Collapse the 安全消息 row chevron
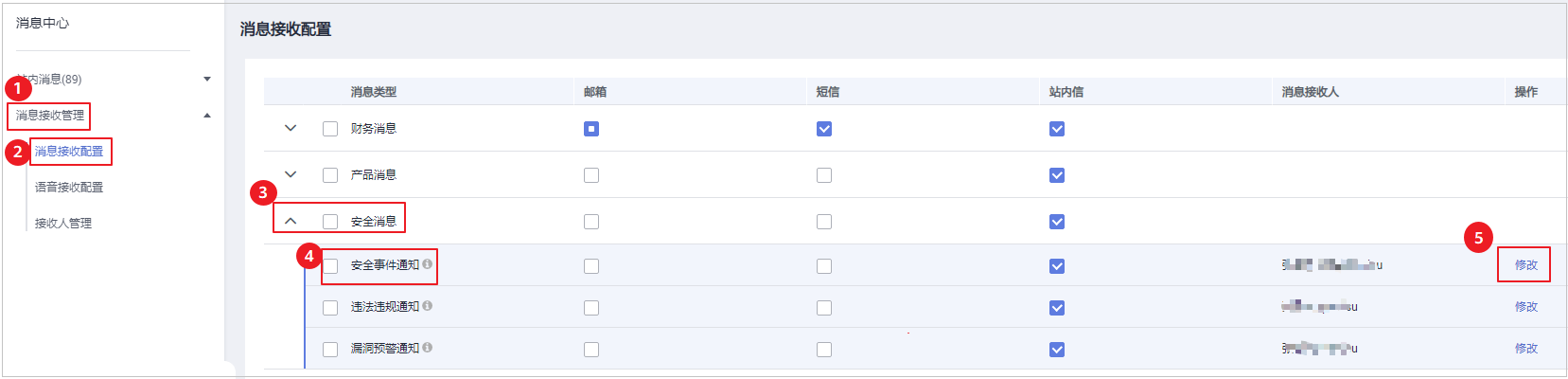 click(x=291, y=221)
